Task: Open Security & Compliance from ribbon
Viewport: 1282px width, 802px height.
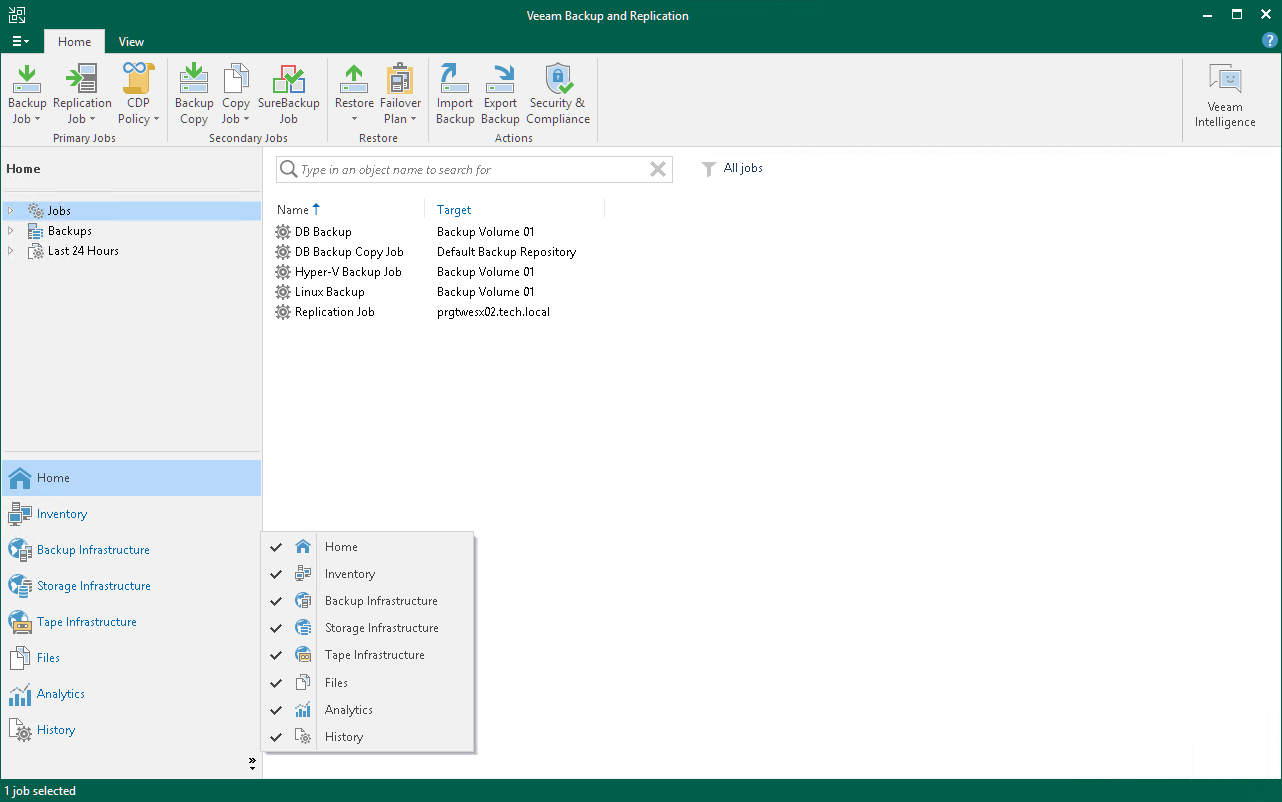Action: coord(558,94)
